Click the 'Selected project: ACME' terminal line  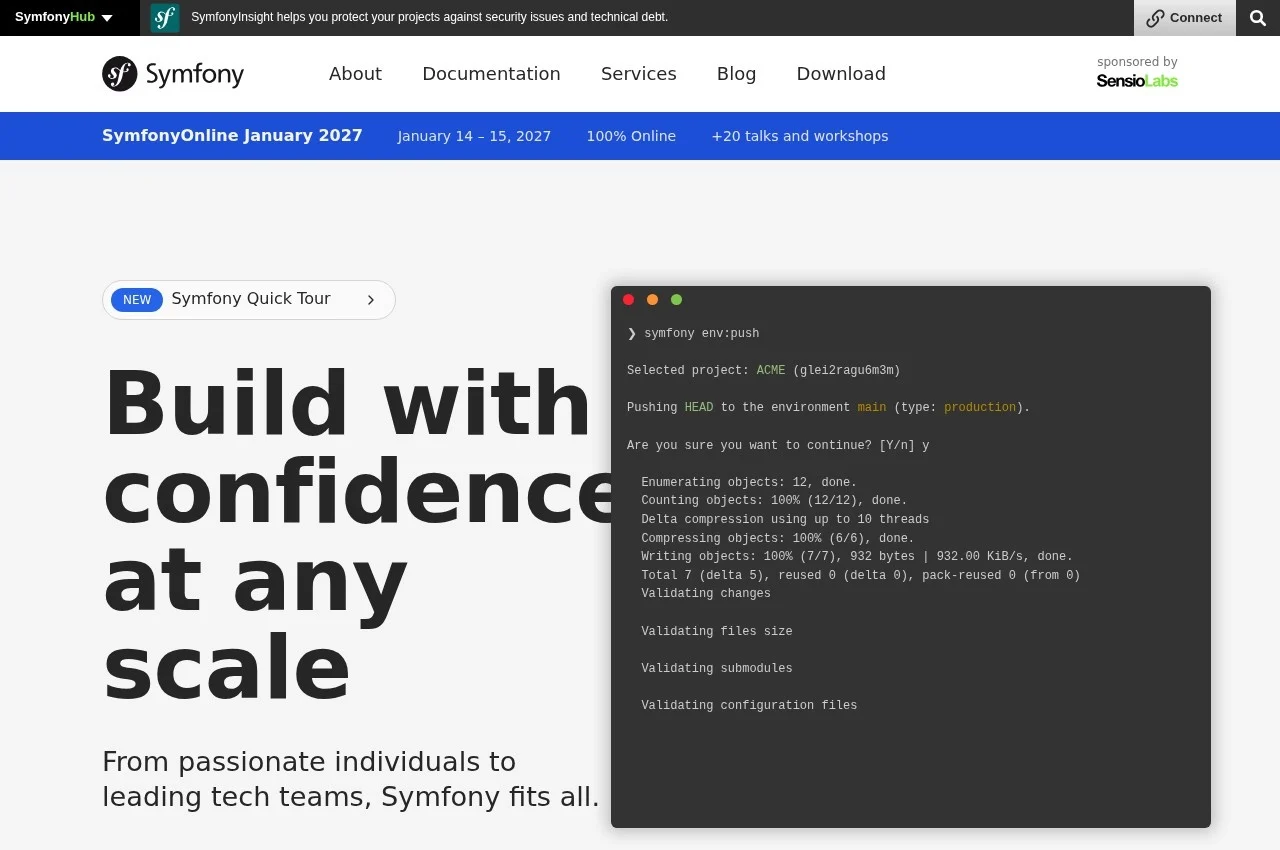point(764,371)
